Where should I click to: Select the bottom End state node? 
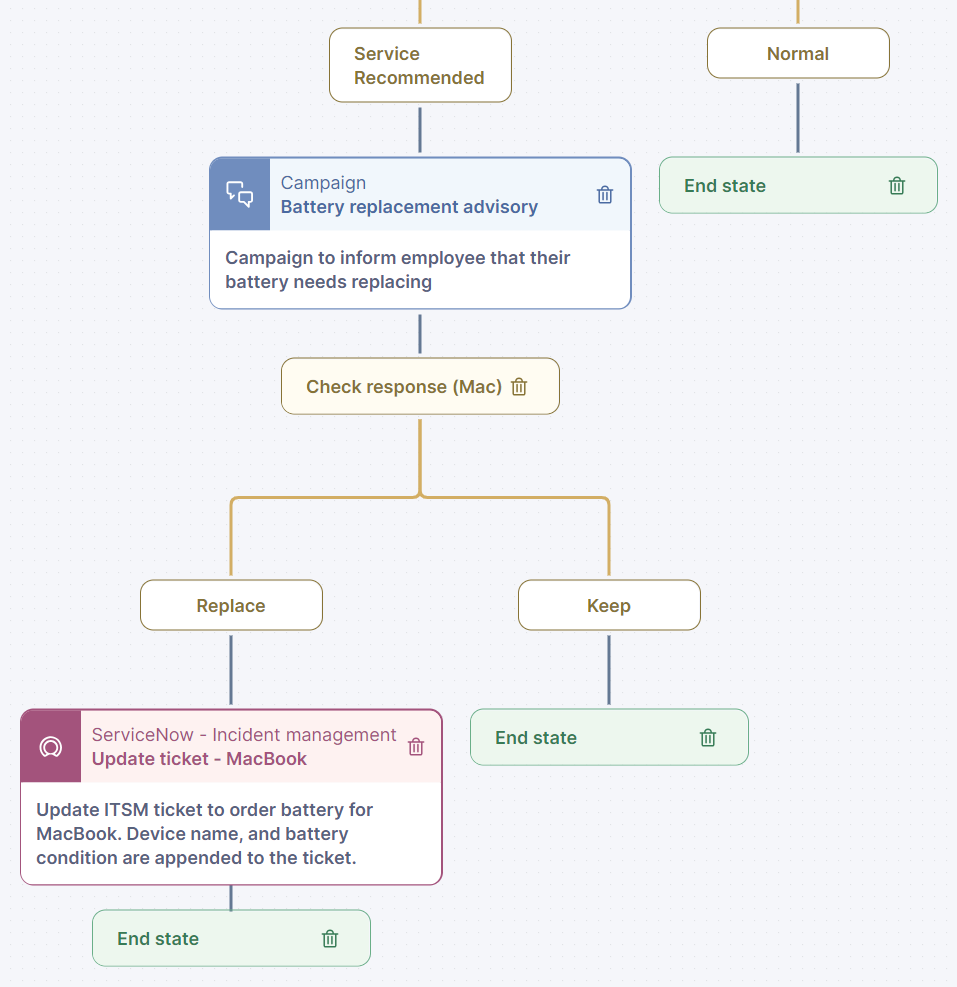158,939
